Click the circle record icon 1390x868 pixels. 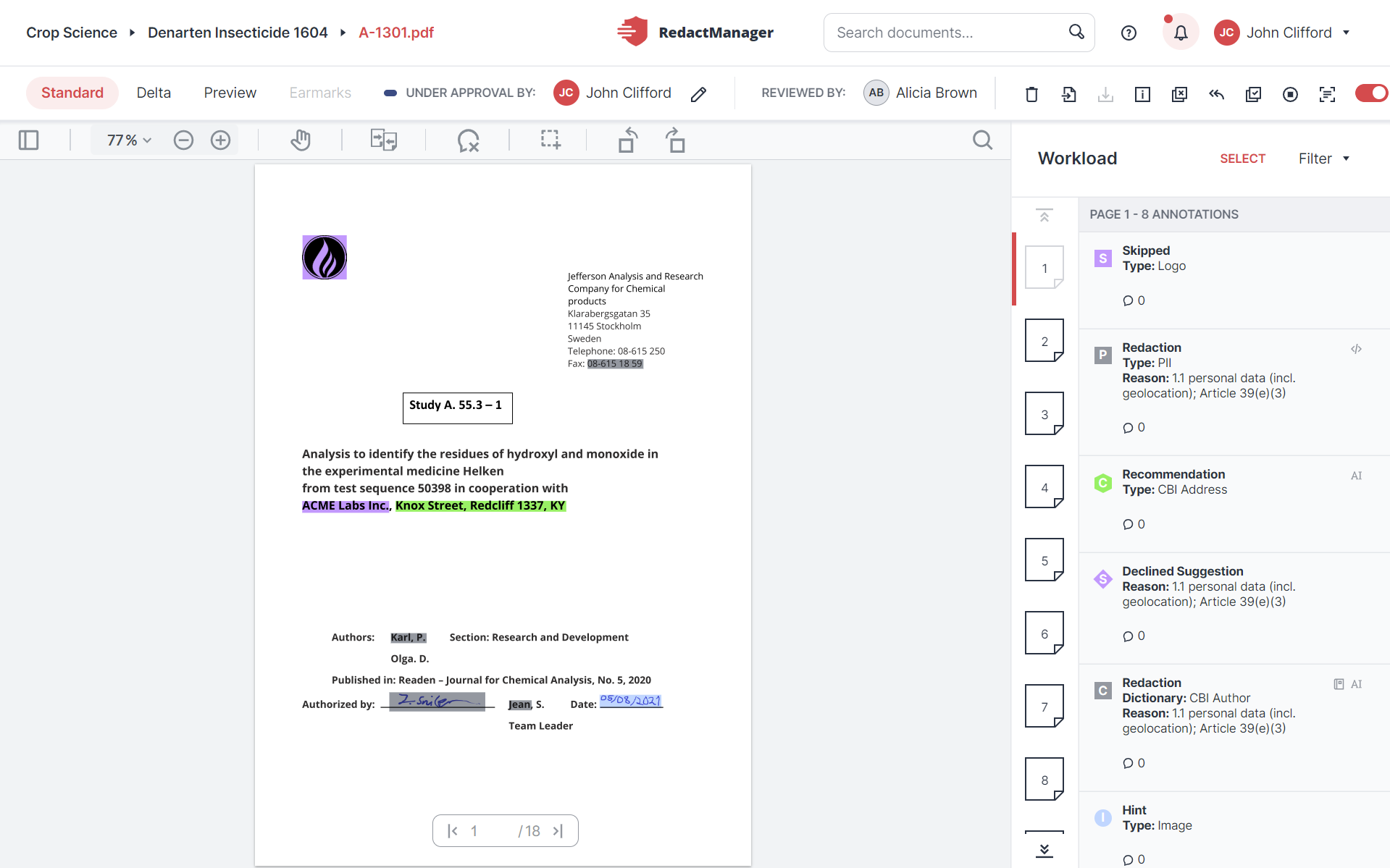tap(1290, 94)
